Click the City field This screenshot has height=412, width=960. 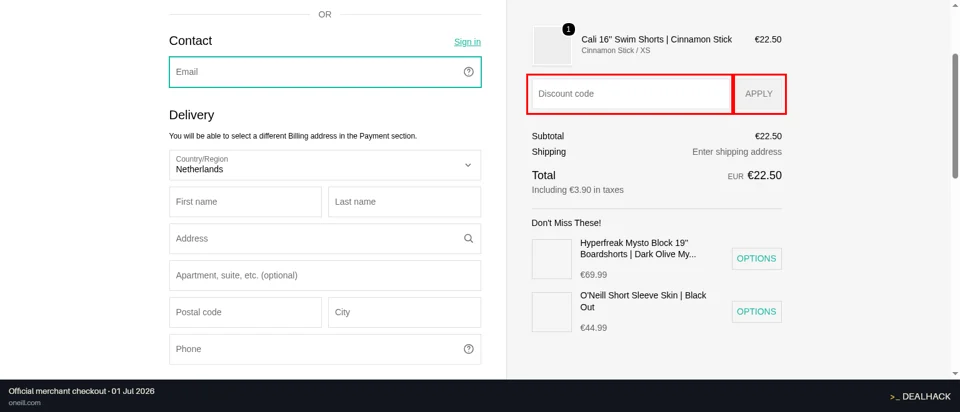point(405,312)
